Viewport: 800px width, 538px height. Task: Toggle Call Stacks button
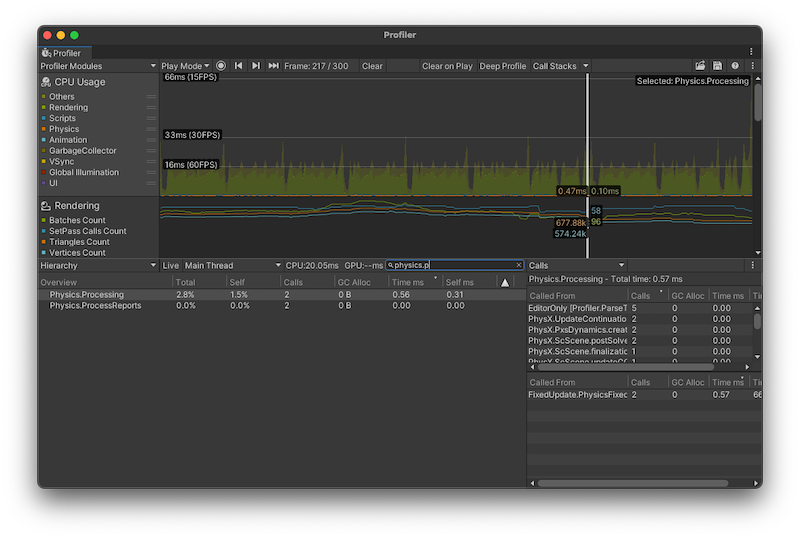coord(554,66)
